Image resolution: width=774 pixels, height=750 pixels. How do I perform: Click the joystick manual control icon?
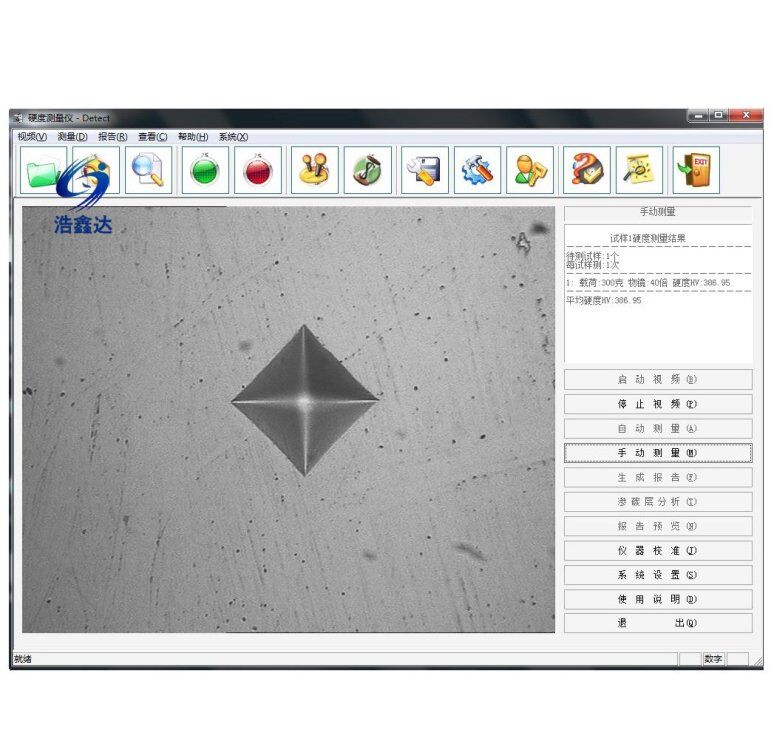pyautogui.click(x=314, y=170)
